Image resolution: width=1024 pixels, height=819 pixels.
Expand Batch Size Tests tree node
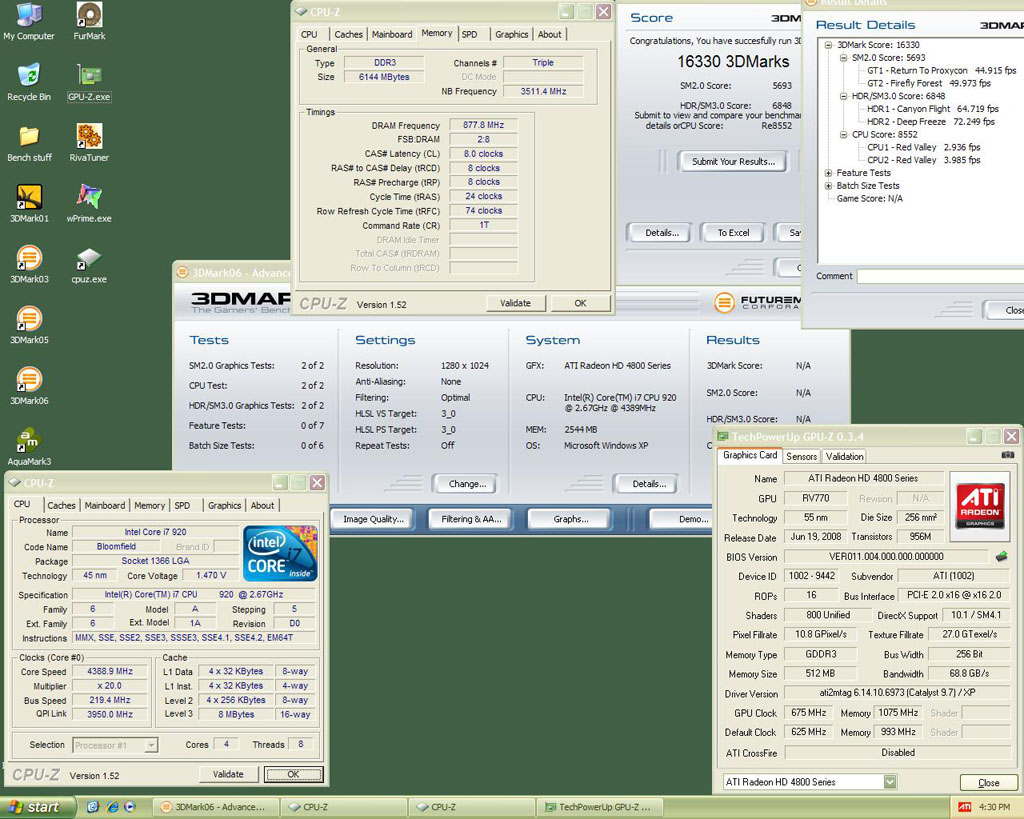(x=828, y=185)
